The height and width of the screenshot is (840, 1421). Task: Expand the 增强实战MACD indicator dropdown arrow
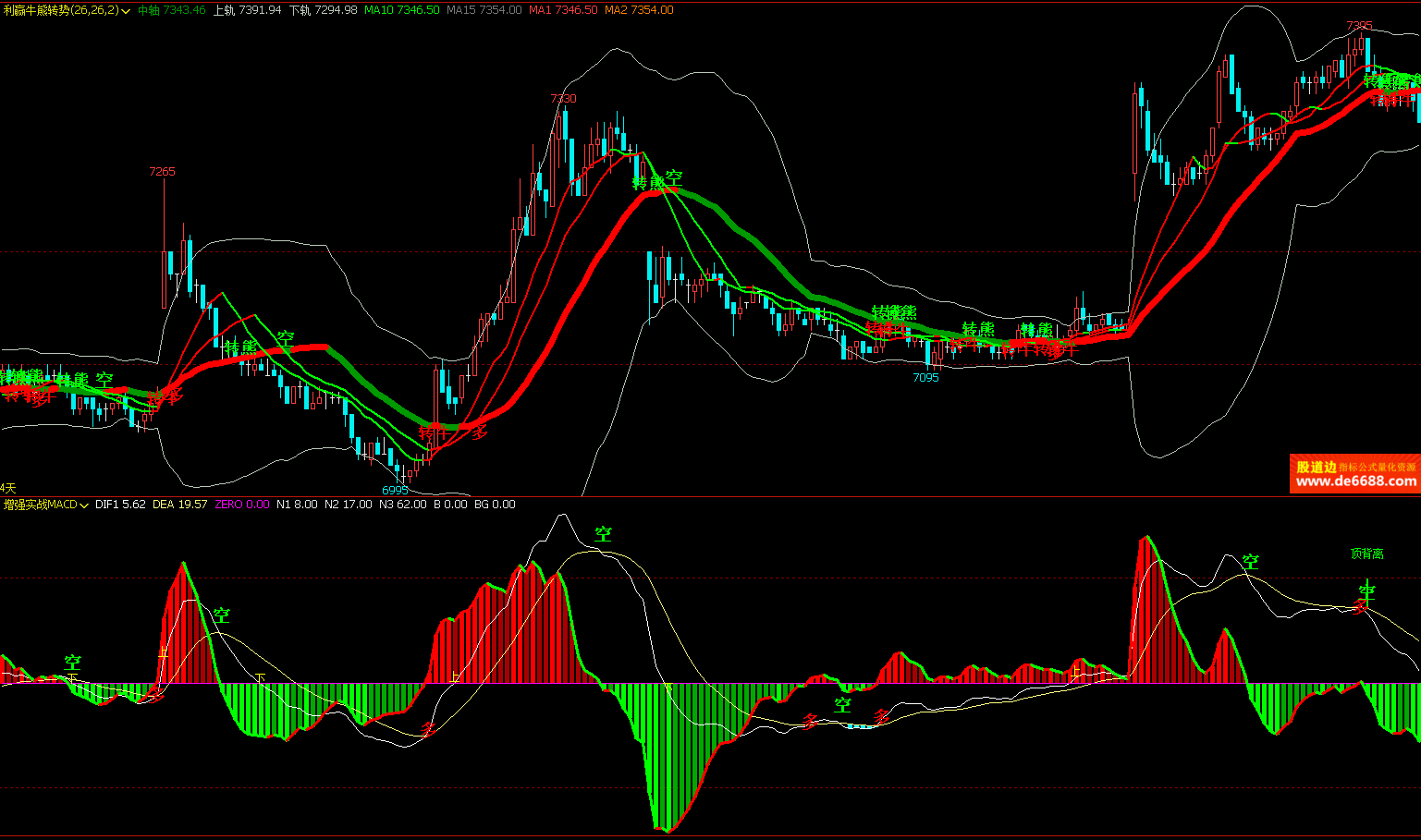(84, 505)
